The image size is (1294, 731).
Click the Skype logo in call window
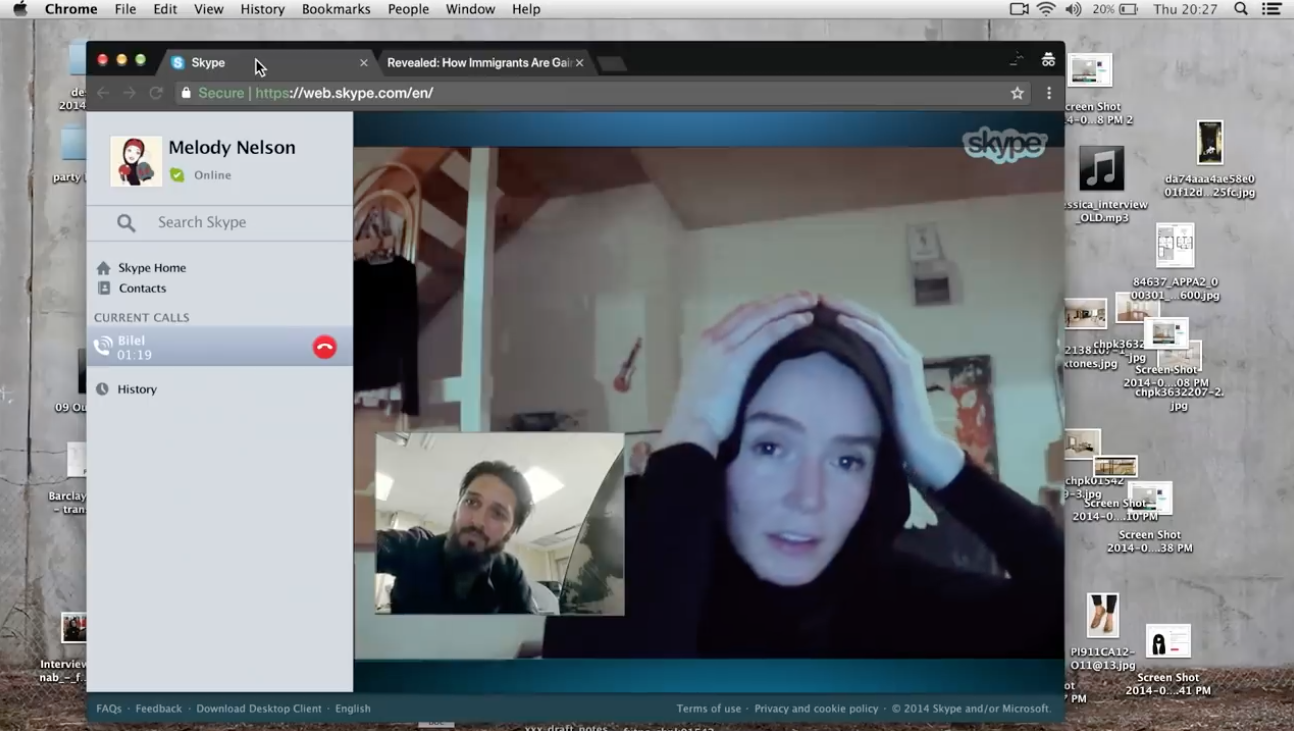pos(1005,144)
